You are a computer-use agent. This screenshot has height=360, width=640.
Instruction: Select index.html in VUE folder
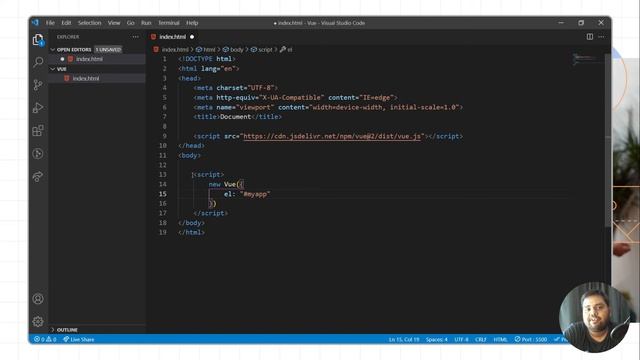[86, 78]
